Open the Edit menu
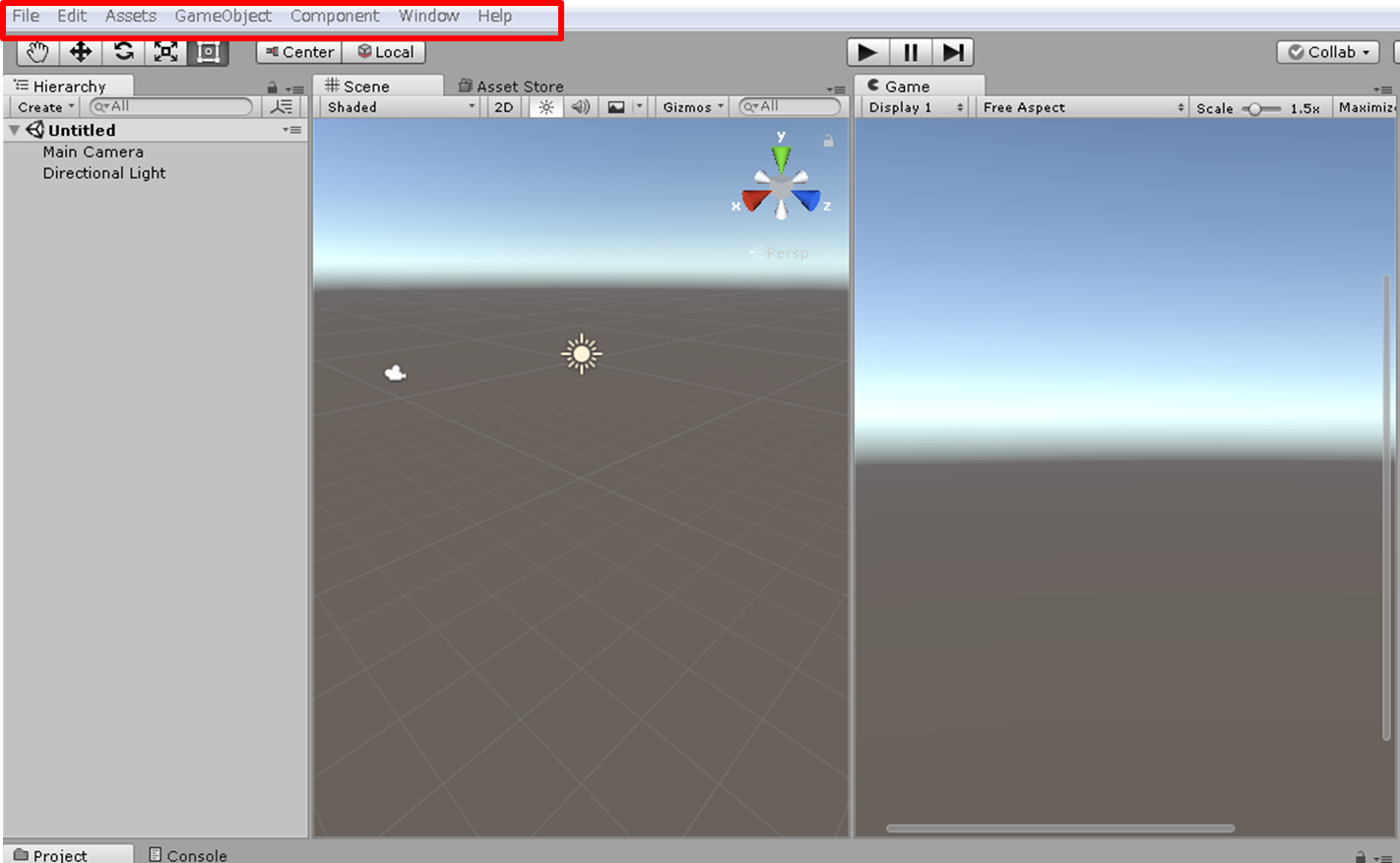 tap(72, 16)
